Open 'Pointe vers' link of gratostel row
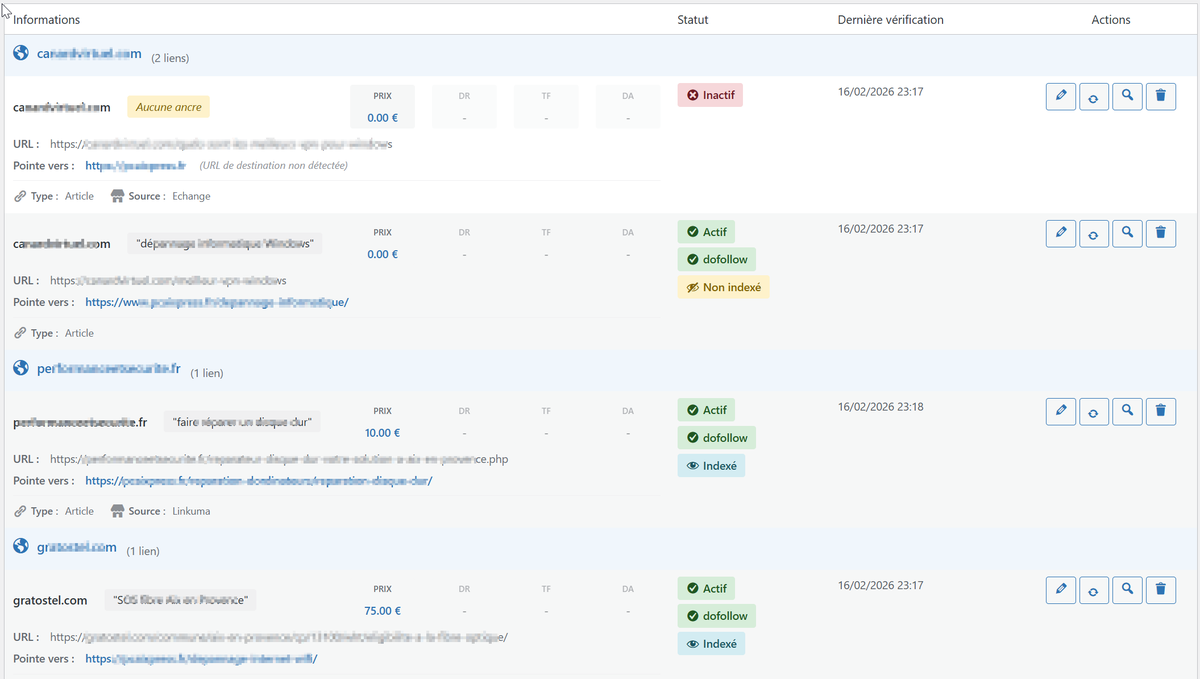This screenshot has height=679, width=1200. (x=201, y=658)
